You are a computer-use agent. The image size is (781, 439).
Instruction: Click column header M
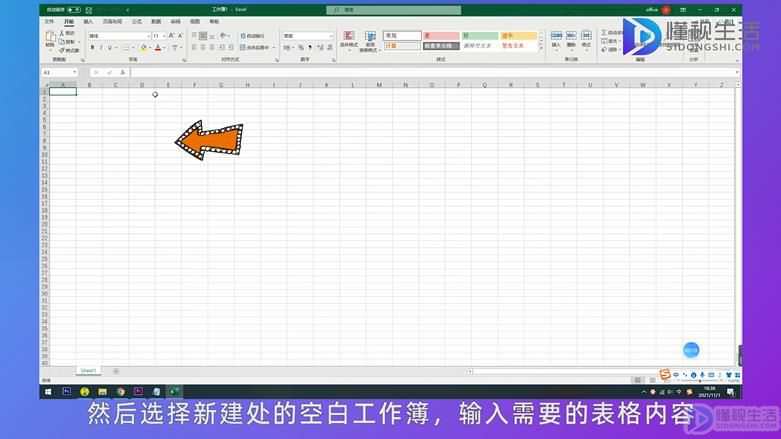(x=379, y=85)
